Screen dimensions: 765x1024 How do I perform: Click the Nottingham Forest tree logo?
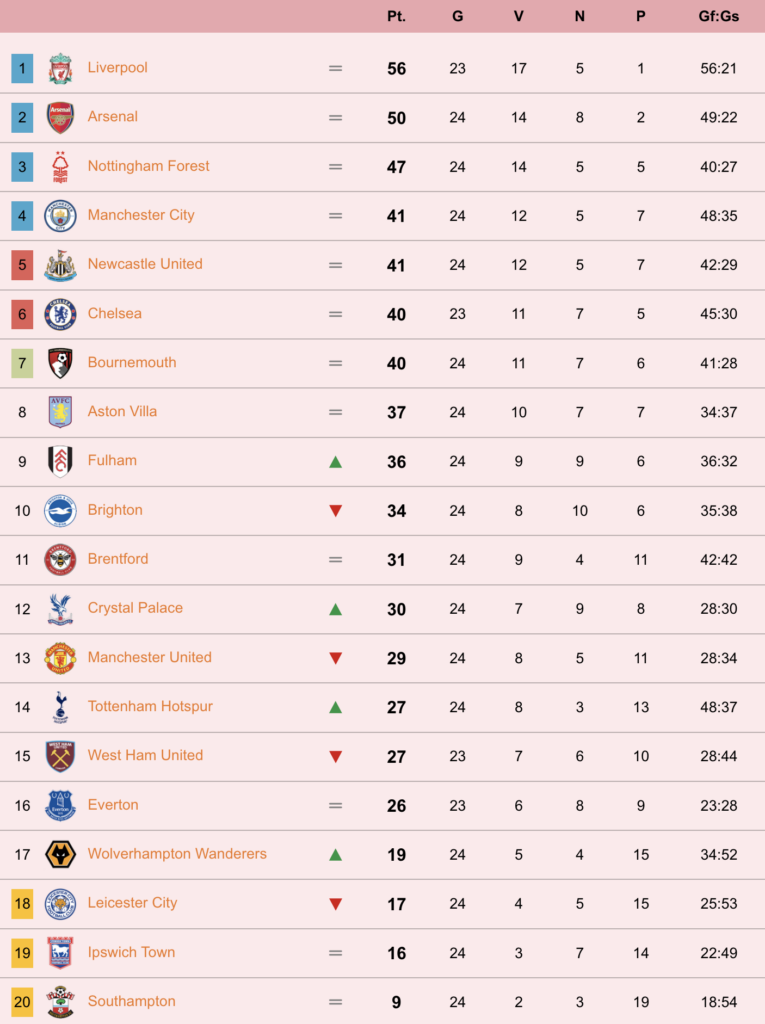pyautogui.click(x=60, y=167)
